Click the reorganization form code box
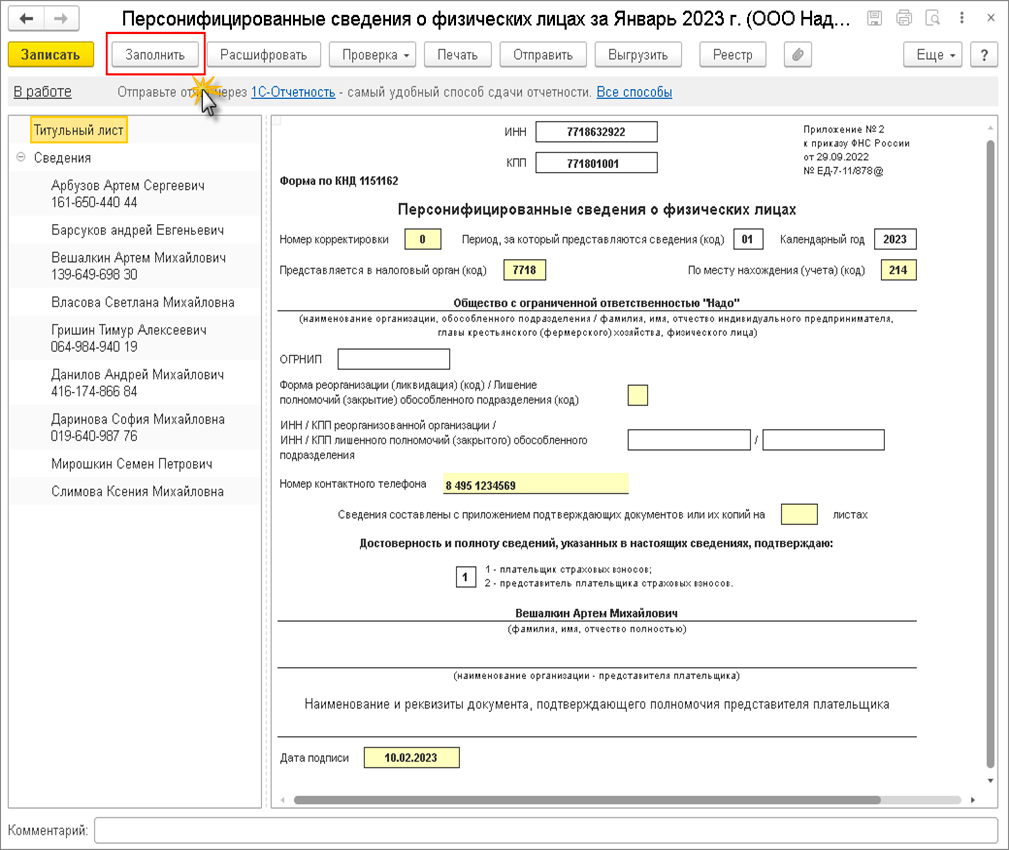This screenshot has height=850, width=1009. pos(638,395)
